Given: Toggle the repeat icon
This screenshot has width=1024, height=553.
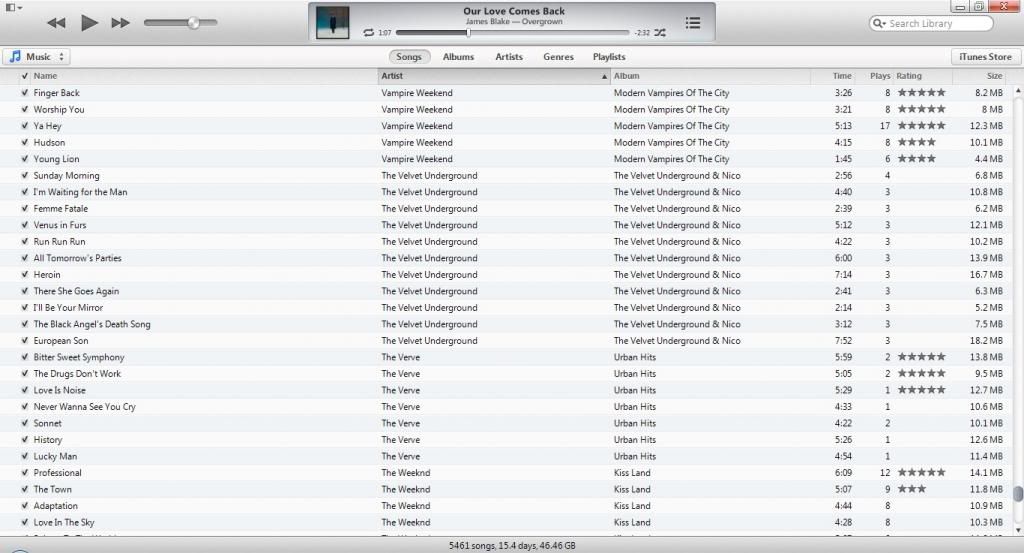Looking at the screenshot, I should click(x=368, y=33).
